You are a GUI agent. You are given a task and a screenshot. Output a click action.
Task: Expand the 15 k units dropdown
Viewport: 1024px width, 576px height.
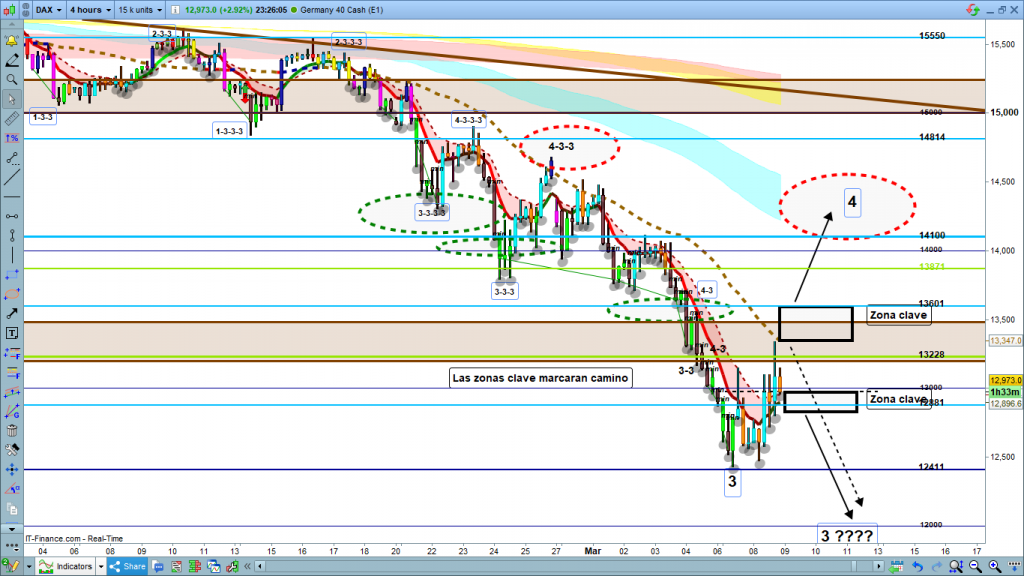pos(138,9)
